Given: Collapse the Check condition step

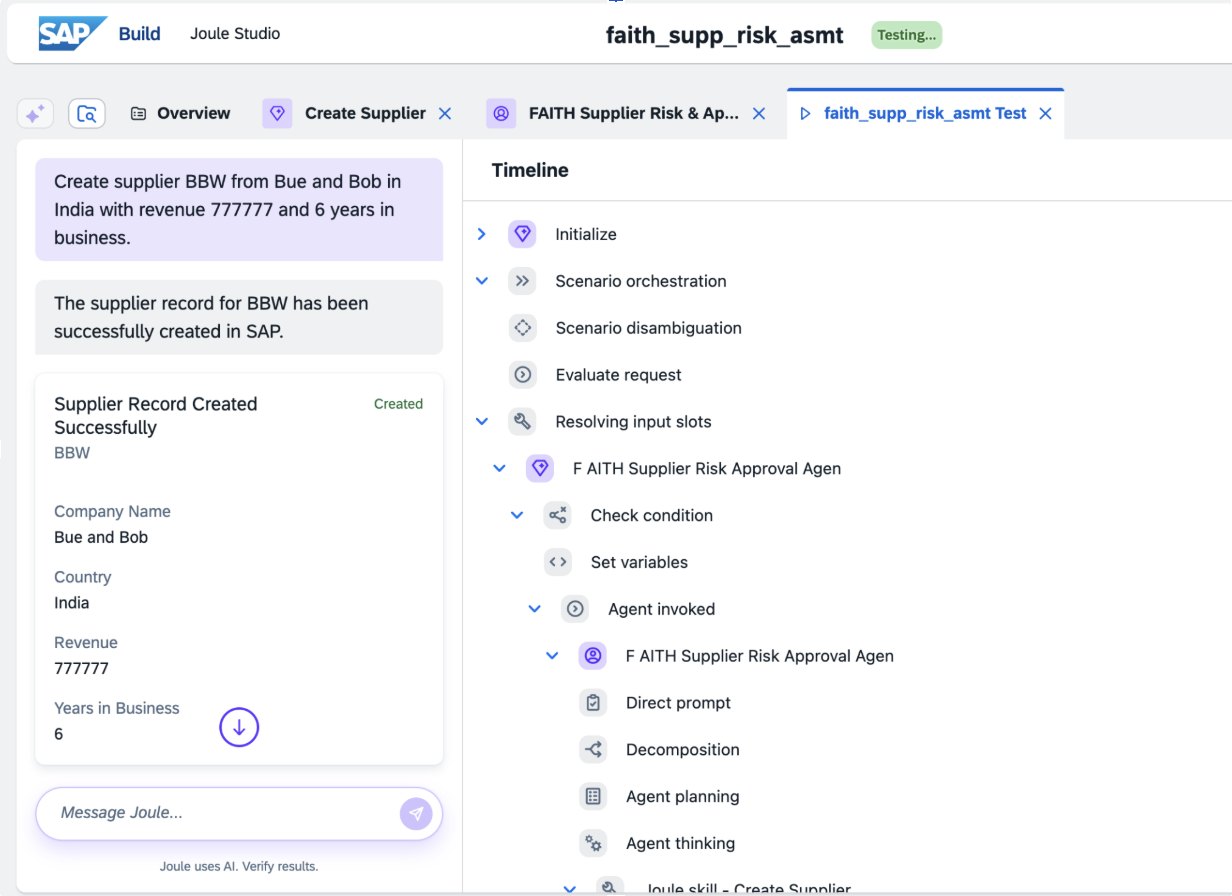Looking at the screenshot, I should 517,515.
